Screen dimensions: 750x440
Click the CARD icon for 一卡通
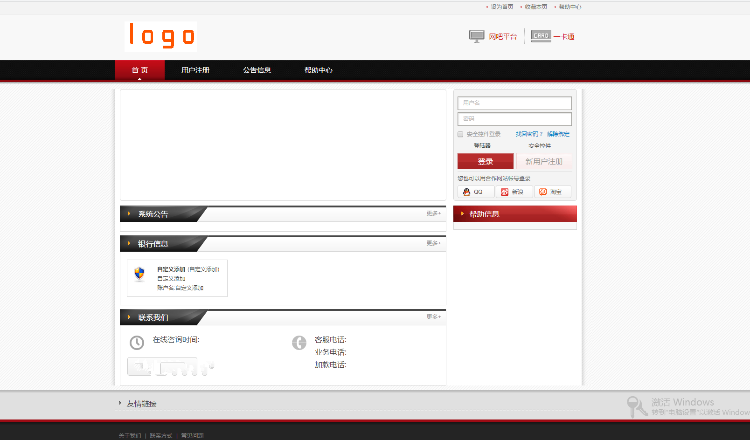(x=541, y=36)
